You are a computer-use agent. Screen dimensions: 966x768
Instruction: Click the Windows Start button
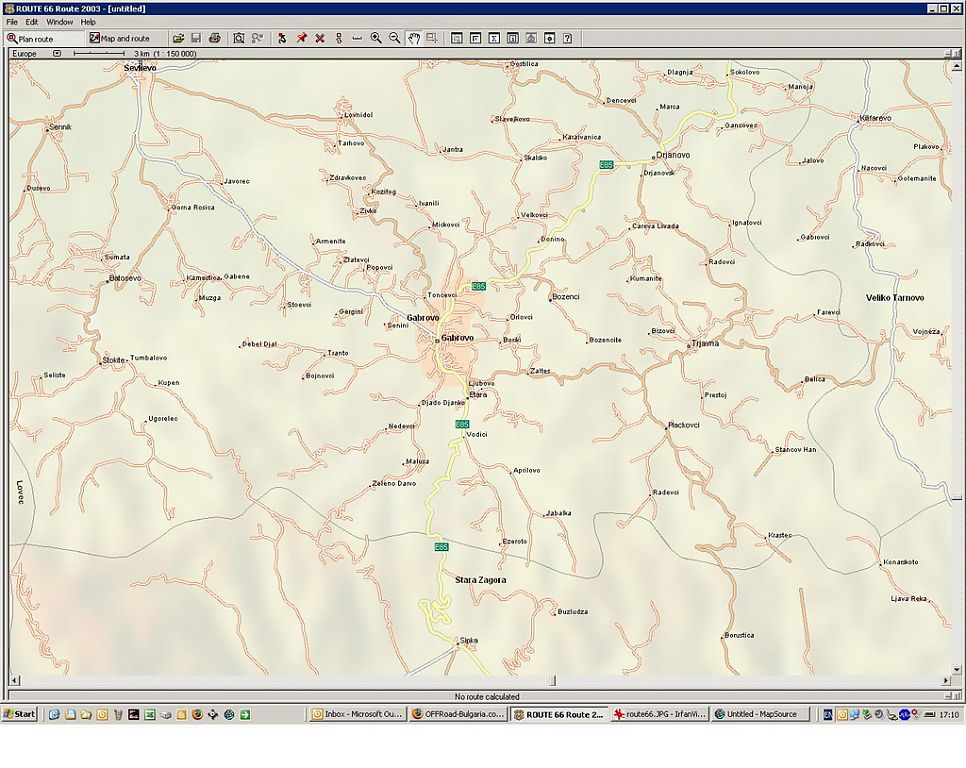(20, 714)
